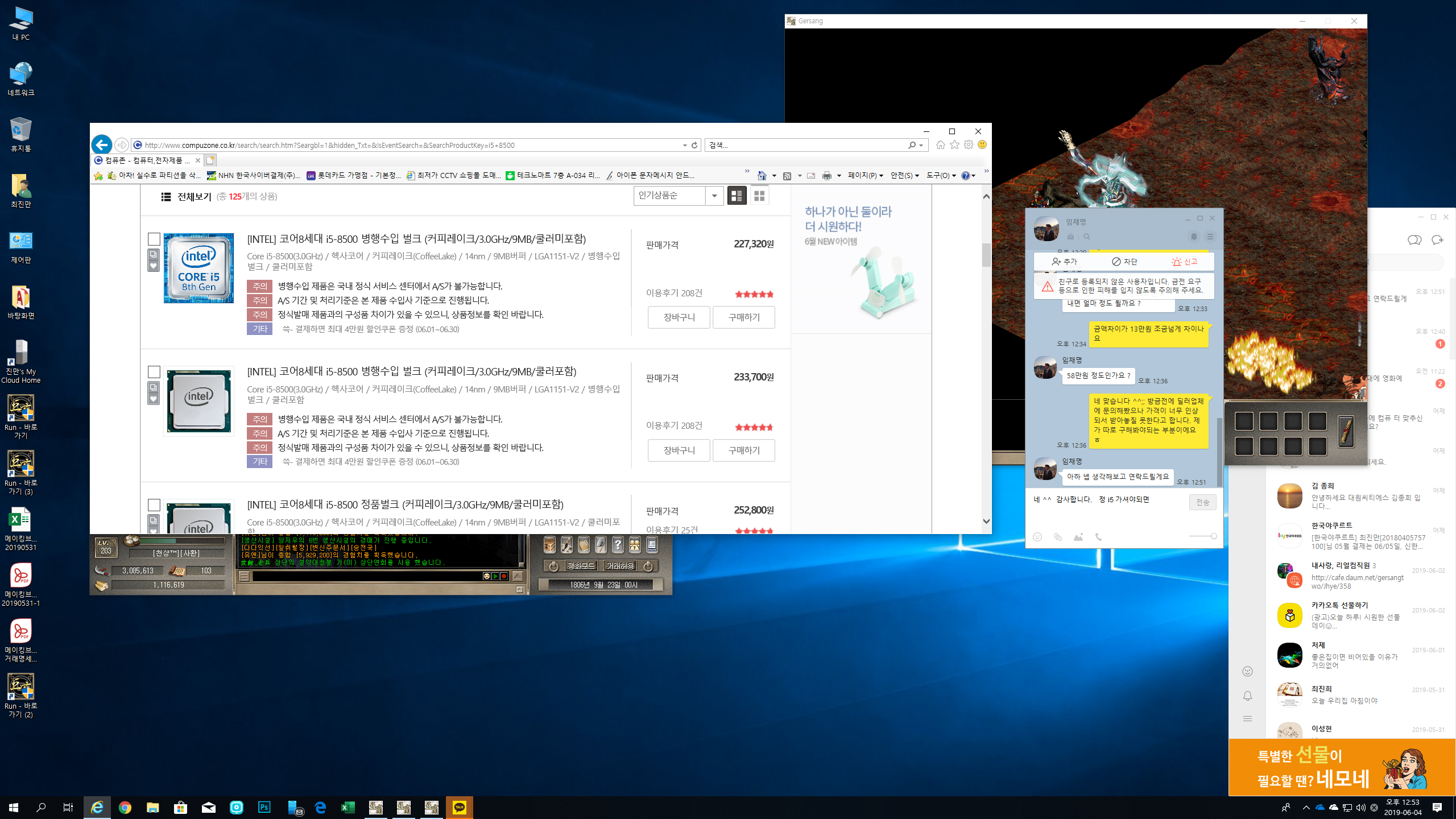1456x819 pixels.
Task: Check the checkbox for the 227,320원 i5-8500 product
Action: [154, 239]
